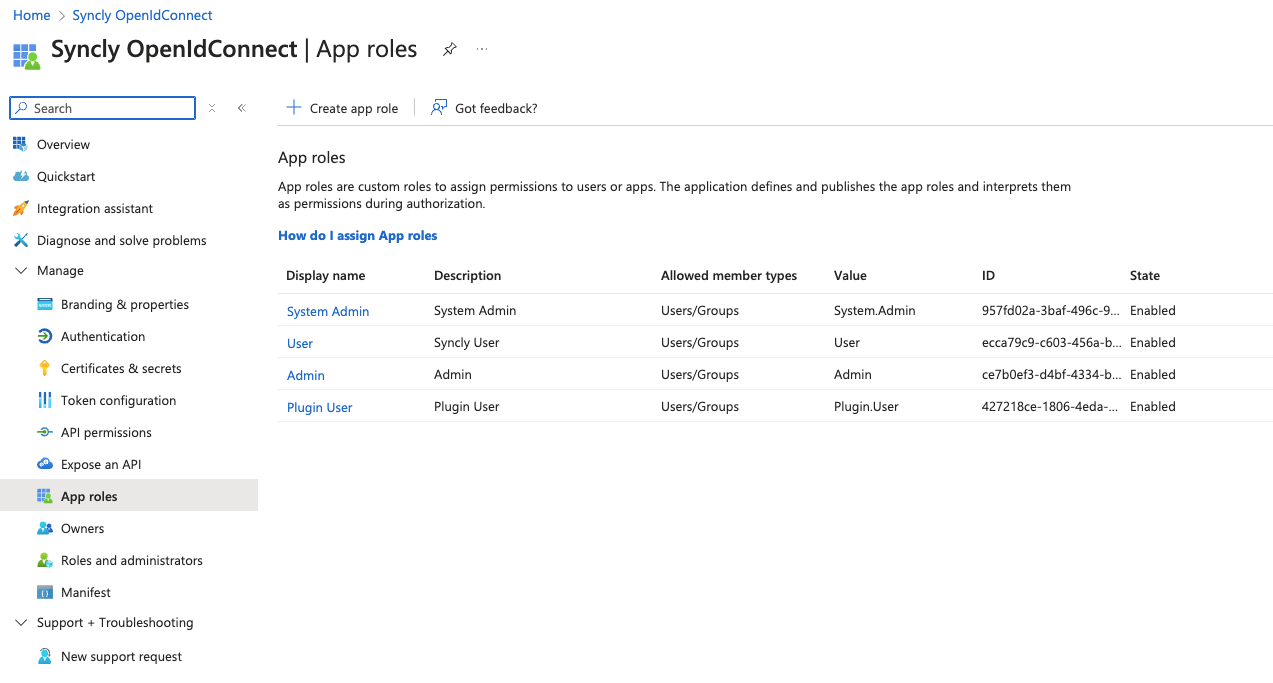Screen dimensions: 1273x683
Task: Click the Authentication icon
Action: tap(44, 336)
